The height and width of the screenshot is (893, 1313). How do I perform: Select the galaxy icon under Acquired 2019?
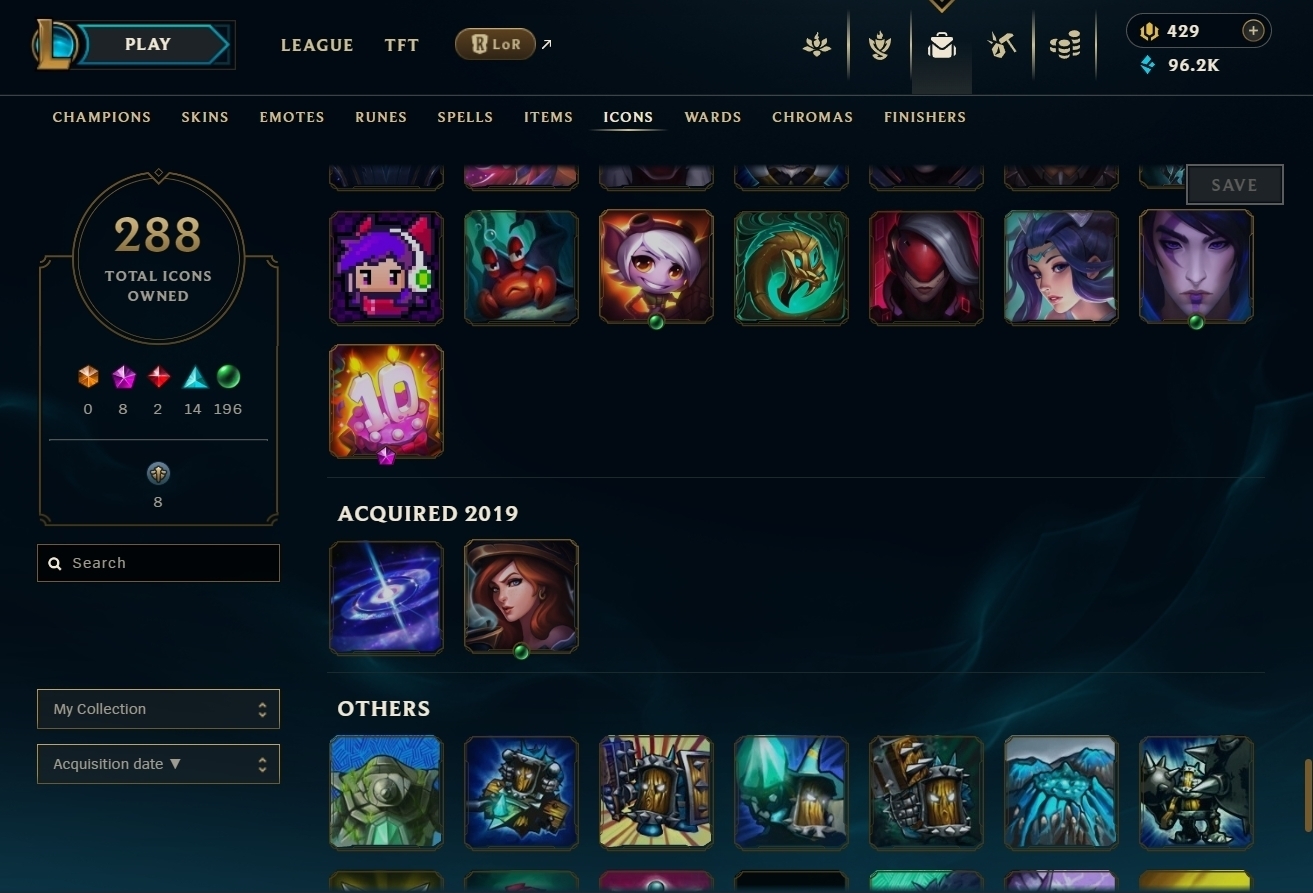(386, 598)
